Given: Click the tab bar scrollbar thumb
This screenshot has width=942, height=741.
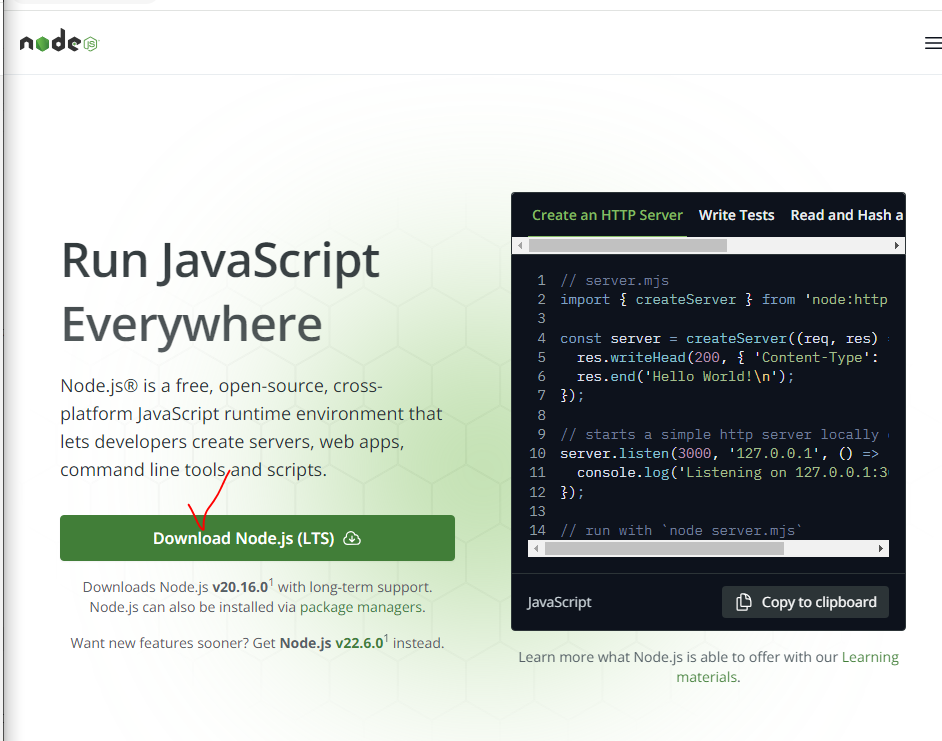Looking at the screenshot, I should click(x=628, y=245).
